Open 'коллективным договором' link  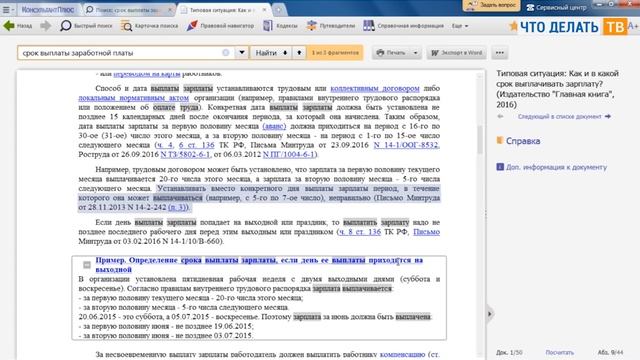pos(375,88)
